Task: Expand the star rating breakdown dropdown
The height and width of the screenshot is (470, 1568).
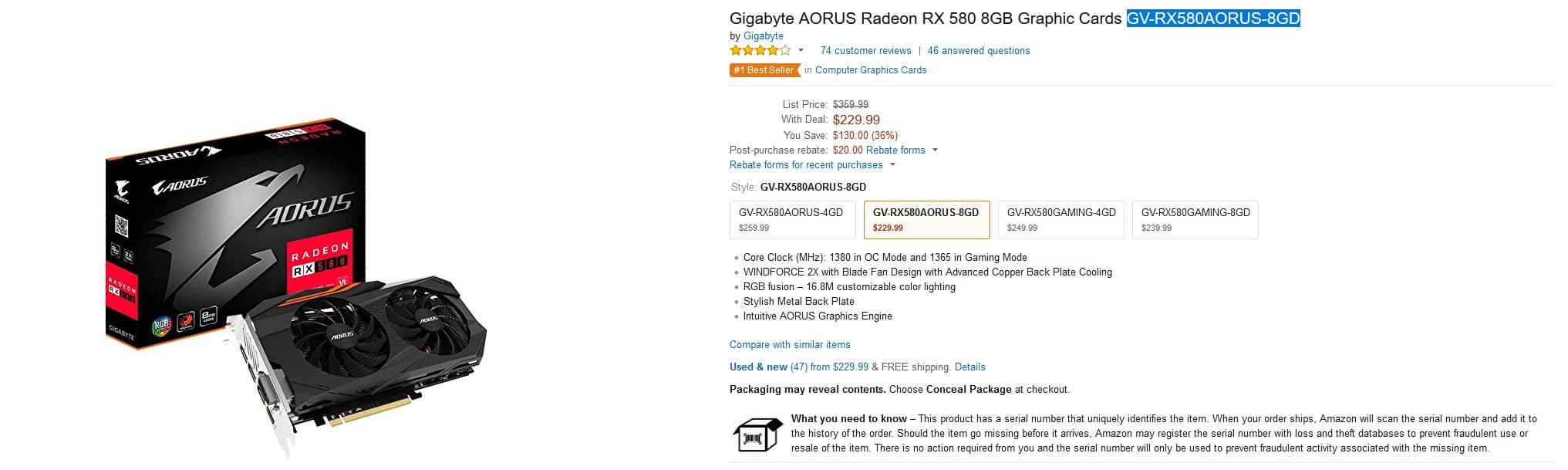Action: [802, 49]
